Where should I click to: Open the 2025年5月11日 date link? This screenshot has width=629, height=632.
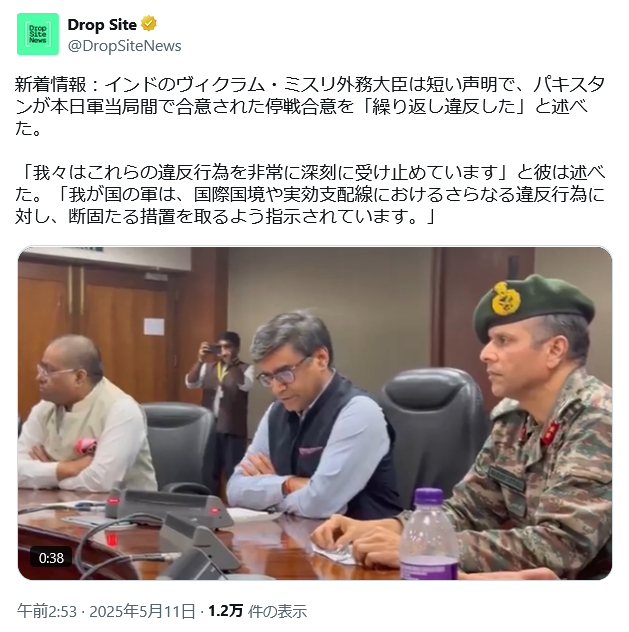click(x=142, y=611)
